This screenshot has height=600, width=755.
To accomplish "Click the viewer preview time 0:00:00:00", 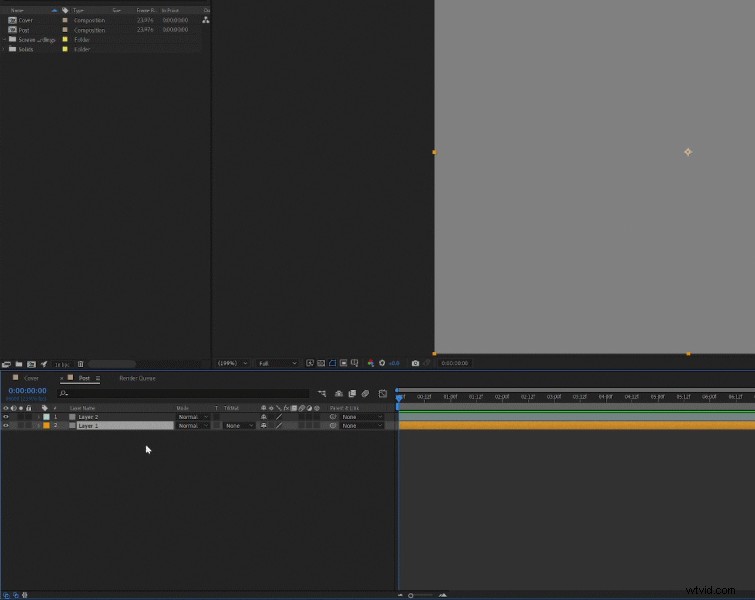I will (454, 363).
